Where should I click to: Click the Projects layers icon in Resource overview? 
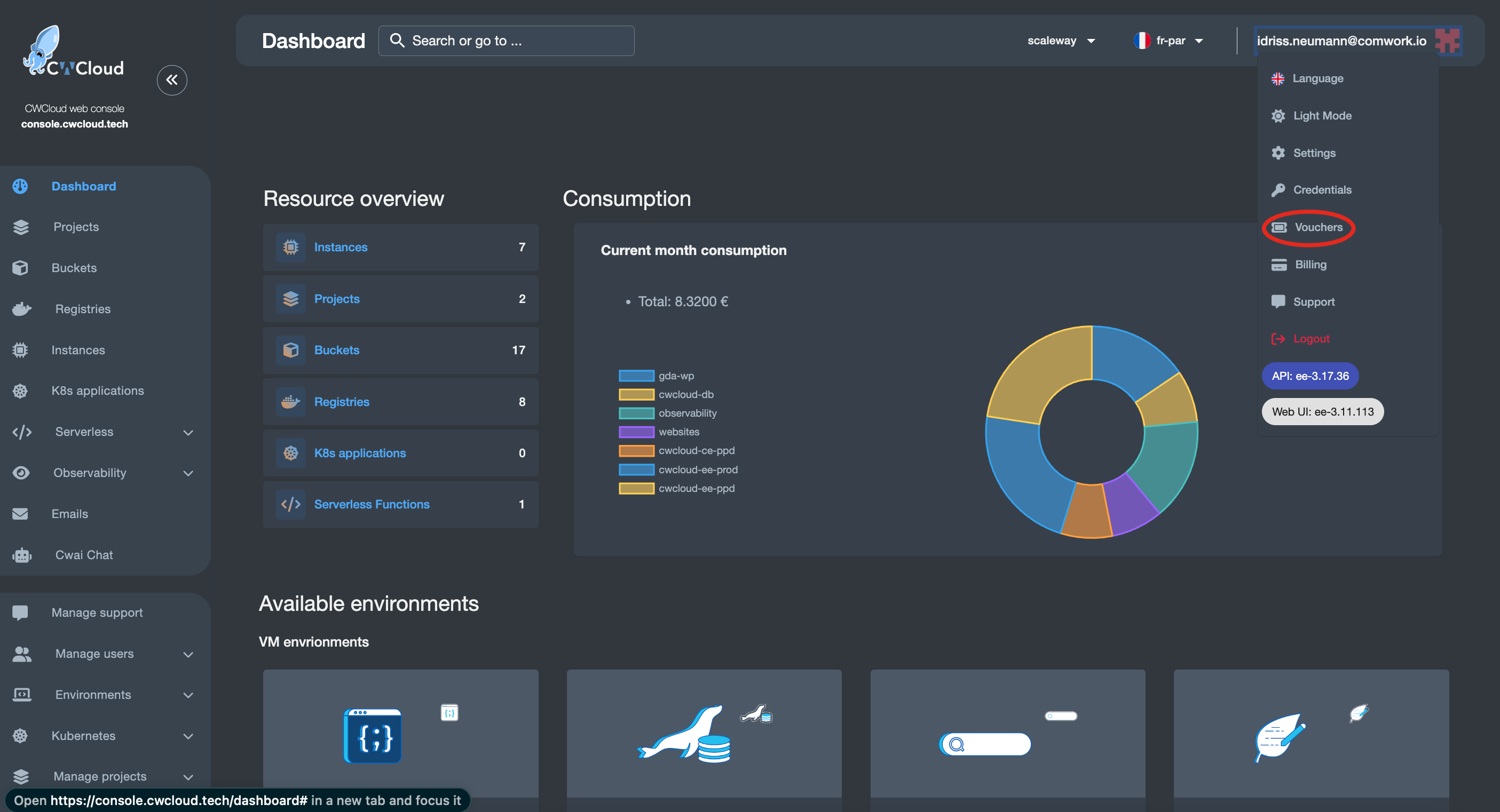coord(290,299)
